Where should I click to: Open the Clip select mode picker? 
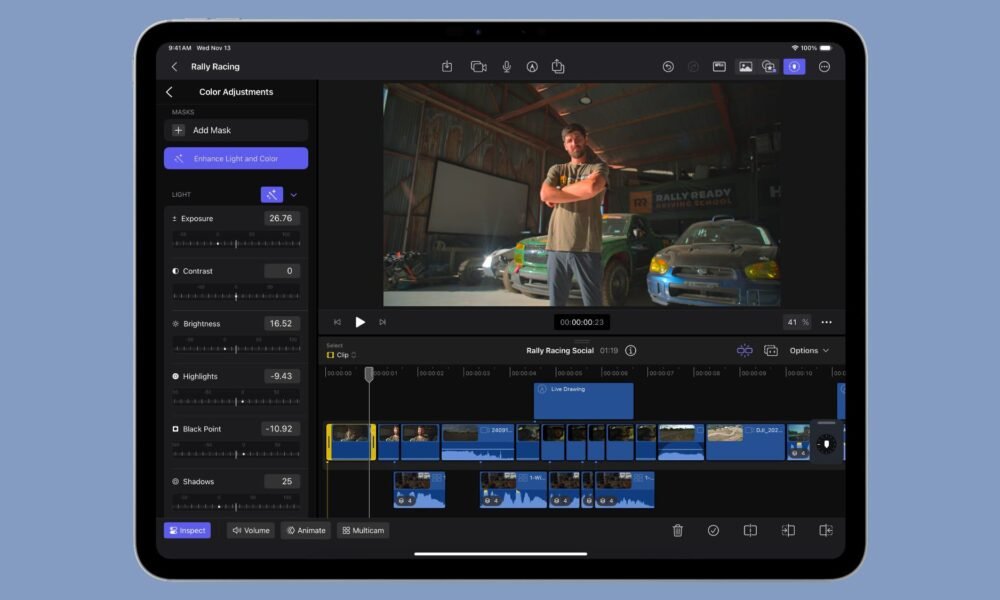[x=341, y=355]
